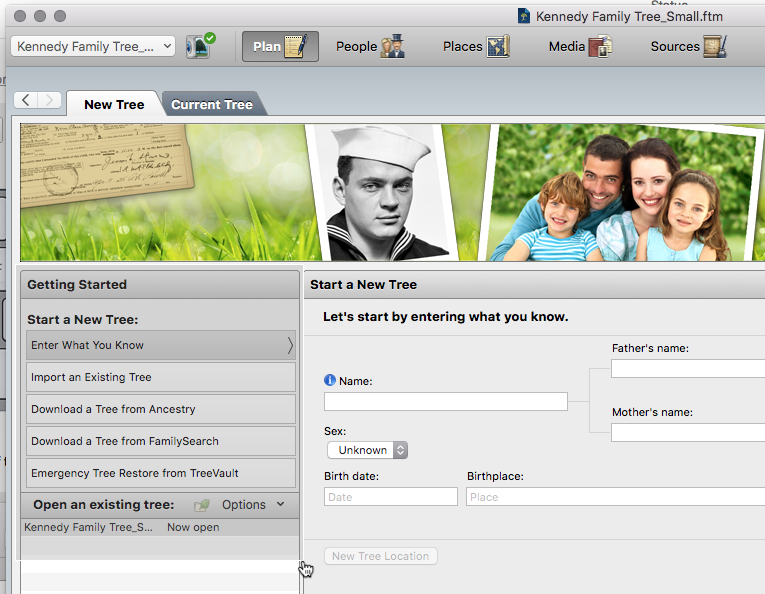Click the tree sync status icon
This screenshot has width=765, height=594.
[x=200, y=46]
